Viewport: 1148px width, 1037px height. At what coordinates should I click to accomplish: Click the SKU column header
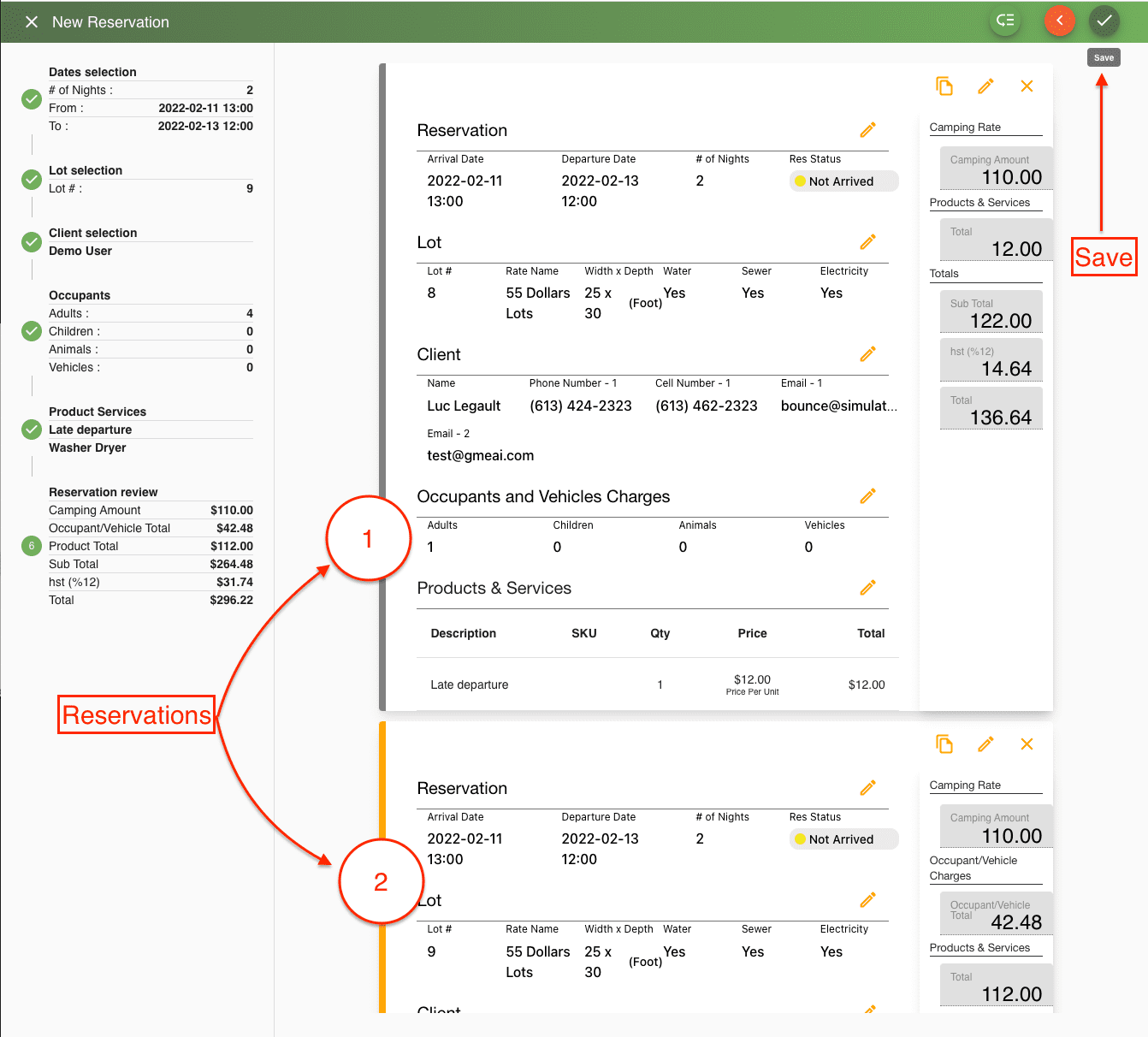(583, 633)
